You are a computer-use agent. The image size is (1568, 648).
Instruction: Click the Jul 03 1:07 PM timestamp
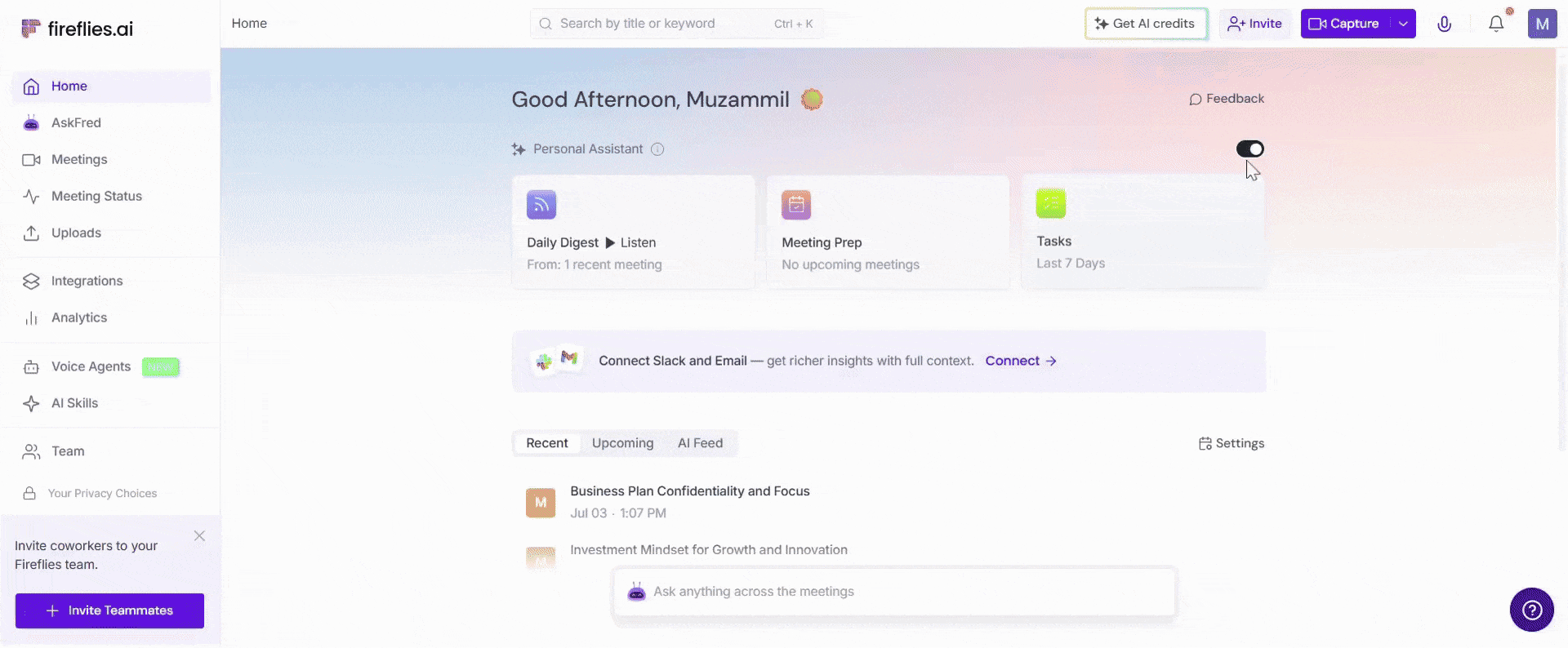click(618, 513)
